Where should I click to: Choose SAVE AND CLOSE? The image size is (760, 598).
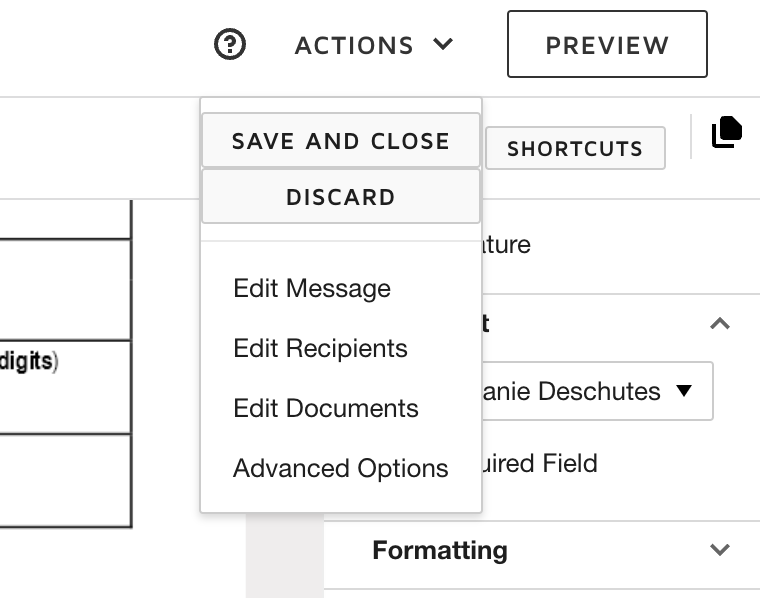[x=340, y=141]
